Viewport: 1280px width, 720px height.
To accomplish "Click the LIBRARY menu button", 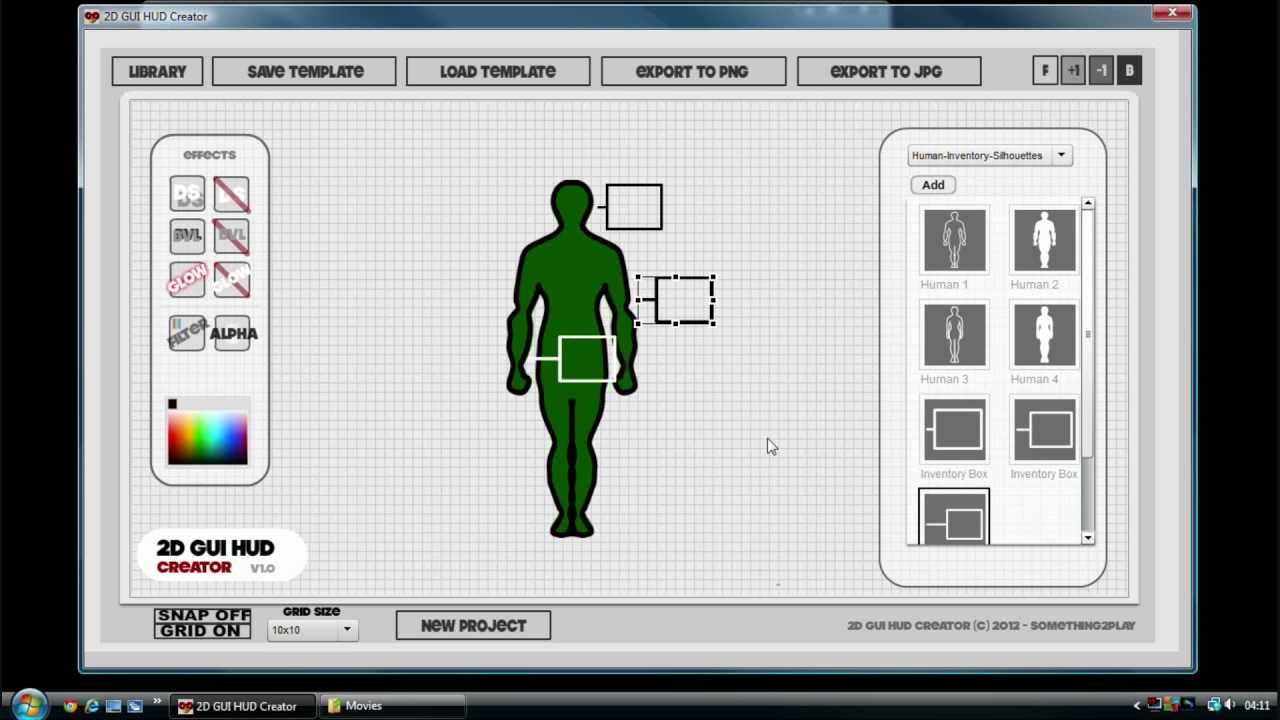I will click(157, 71).
